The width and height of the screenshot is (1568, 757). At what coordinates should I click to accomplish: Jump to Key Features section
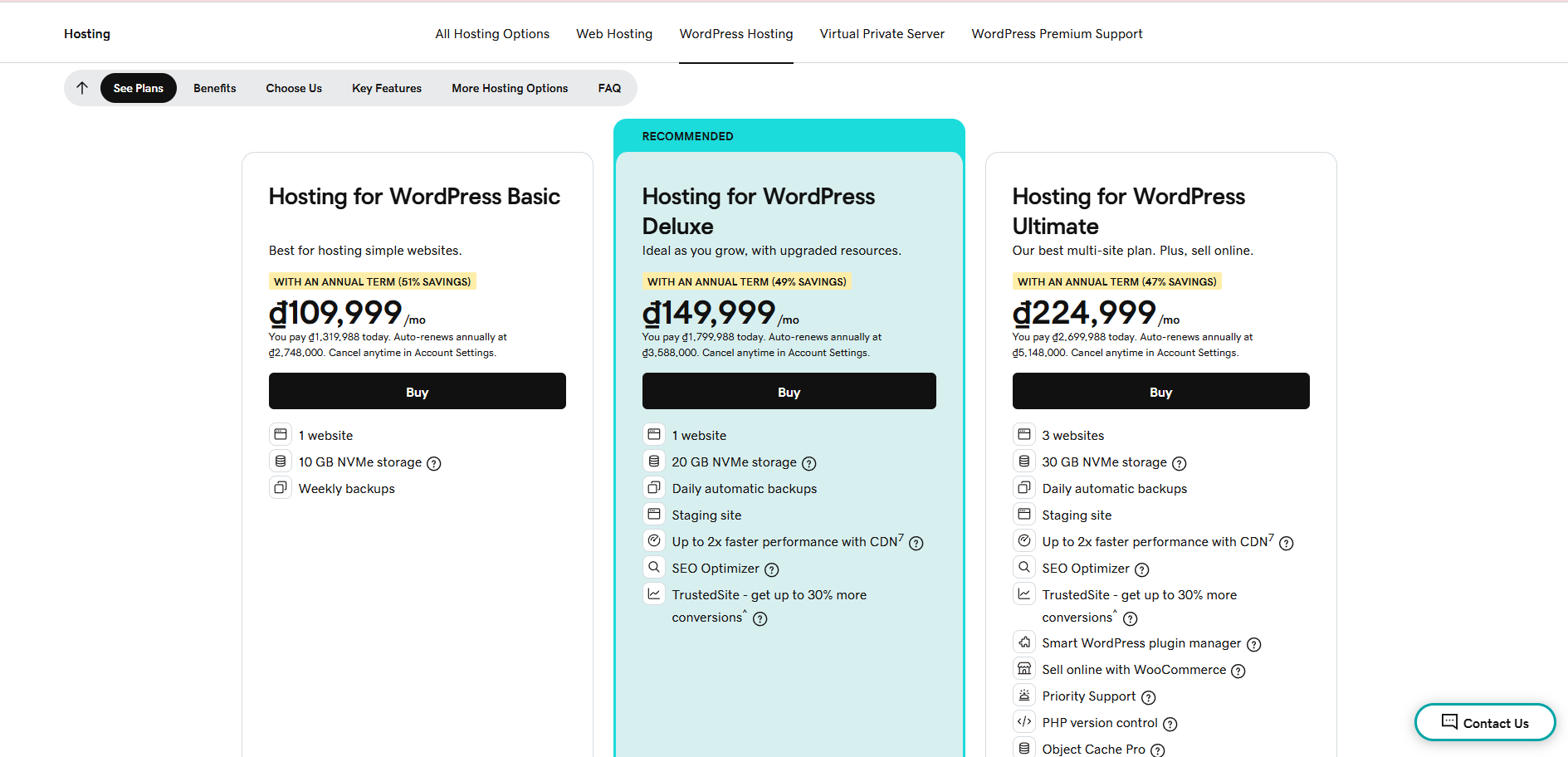tap(386, 88)
